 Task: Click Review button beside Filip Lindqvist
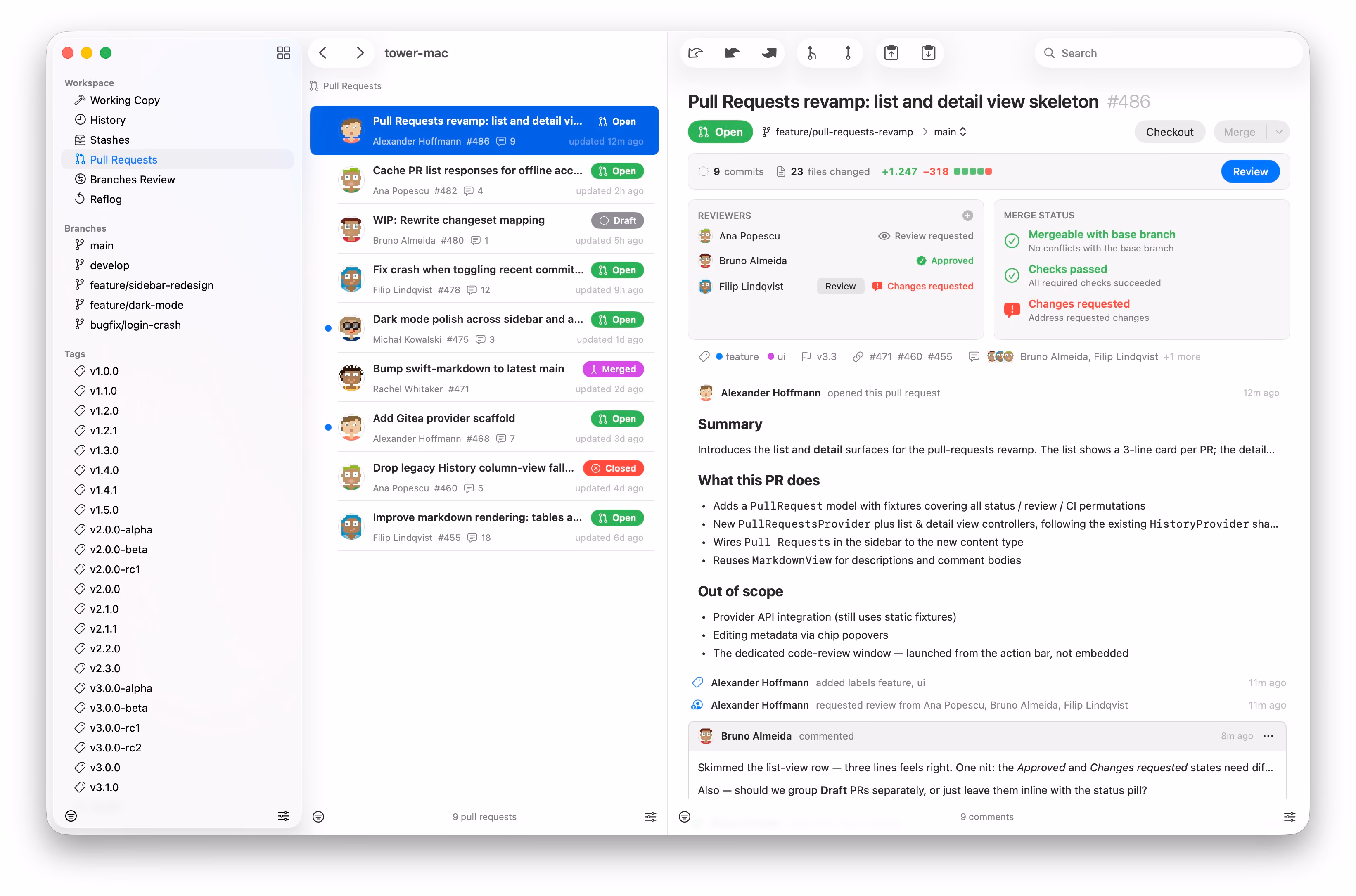point(840,286)
